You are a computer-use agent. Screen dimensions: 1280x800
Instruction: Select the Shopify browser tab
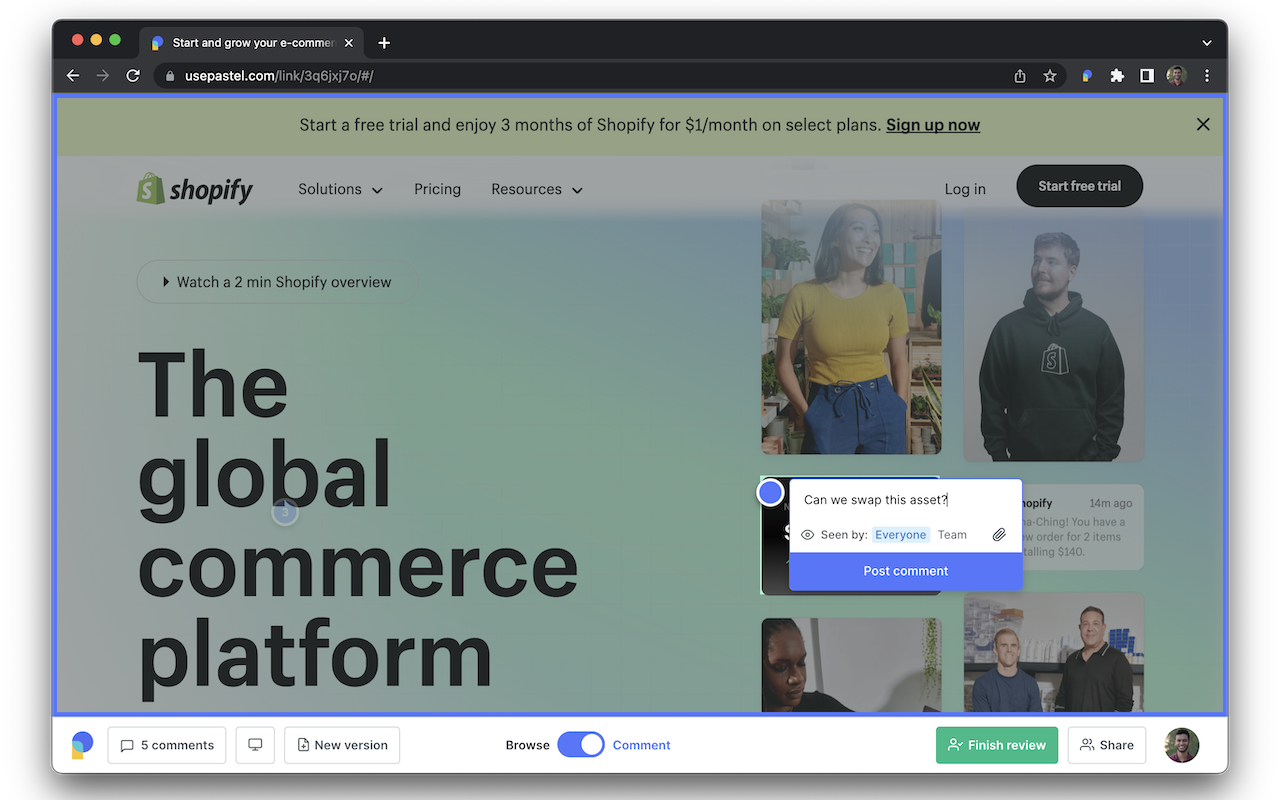pyautogui.click(x=252, y=43)
